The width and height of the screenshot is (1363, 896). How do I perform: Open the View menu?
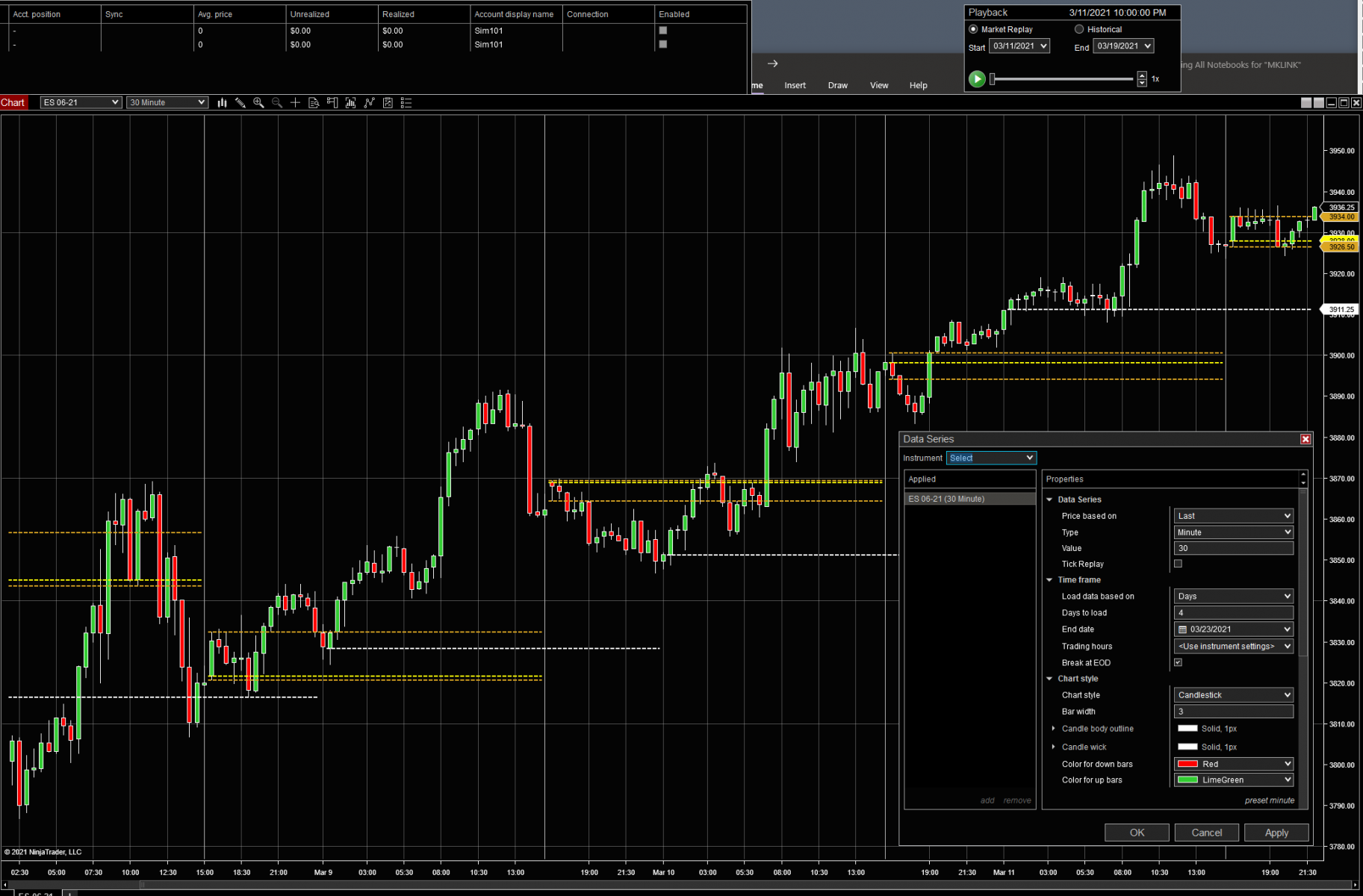pos(879,85)
